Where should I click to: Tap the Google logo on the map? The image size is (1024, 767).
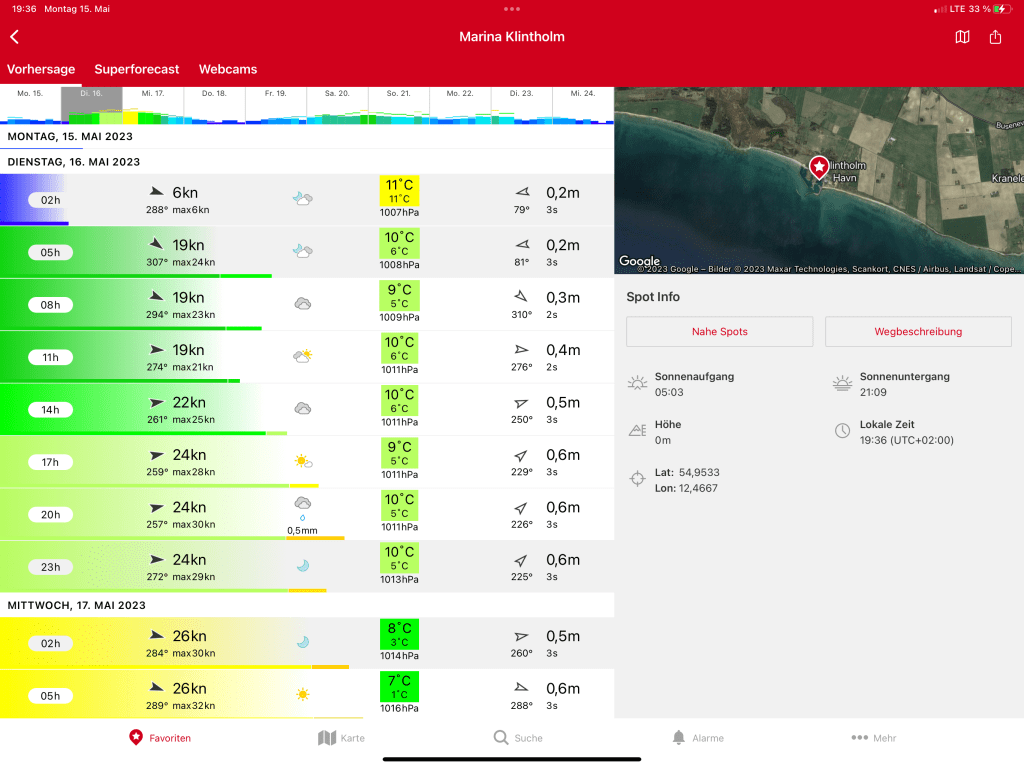pyautogui.click(x=640, y=262)
